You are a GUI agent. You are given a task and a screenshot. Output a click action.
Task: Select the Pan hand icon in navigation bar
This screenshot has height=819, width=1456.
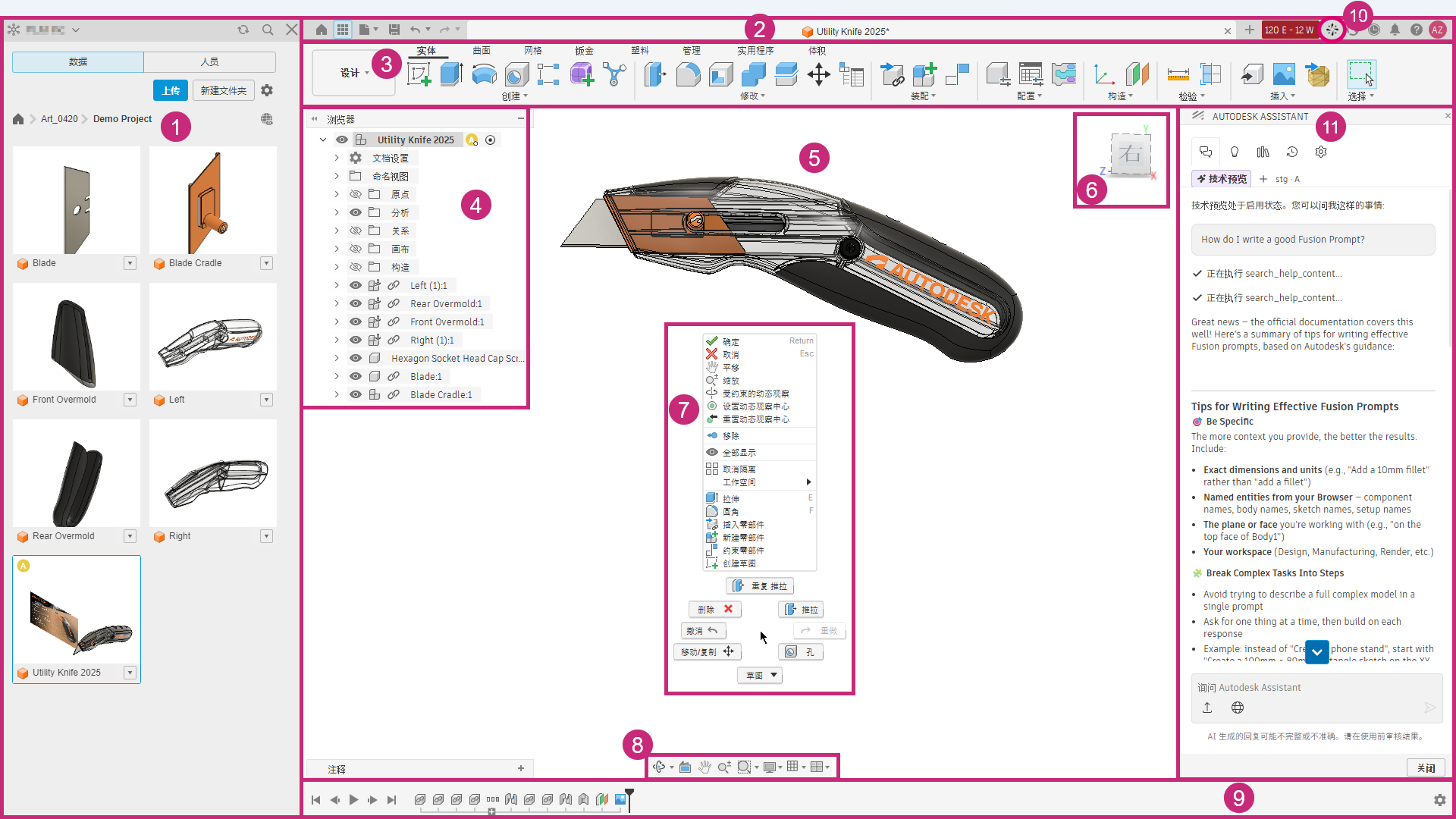704,767
